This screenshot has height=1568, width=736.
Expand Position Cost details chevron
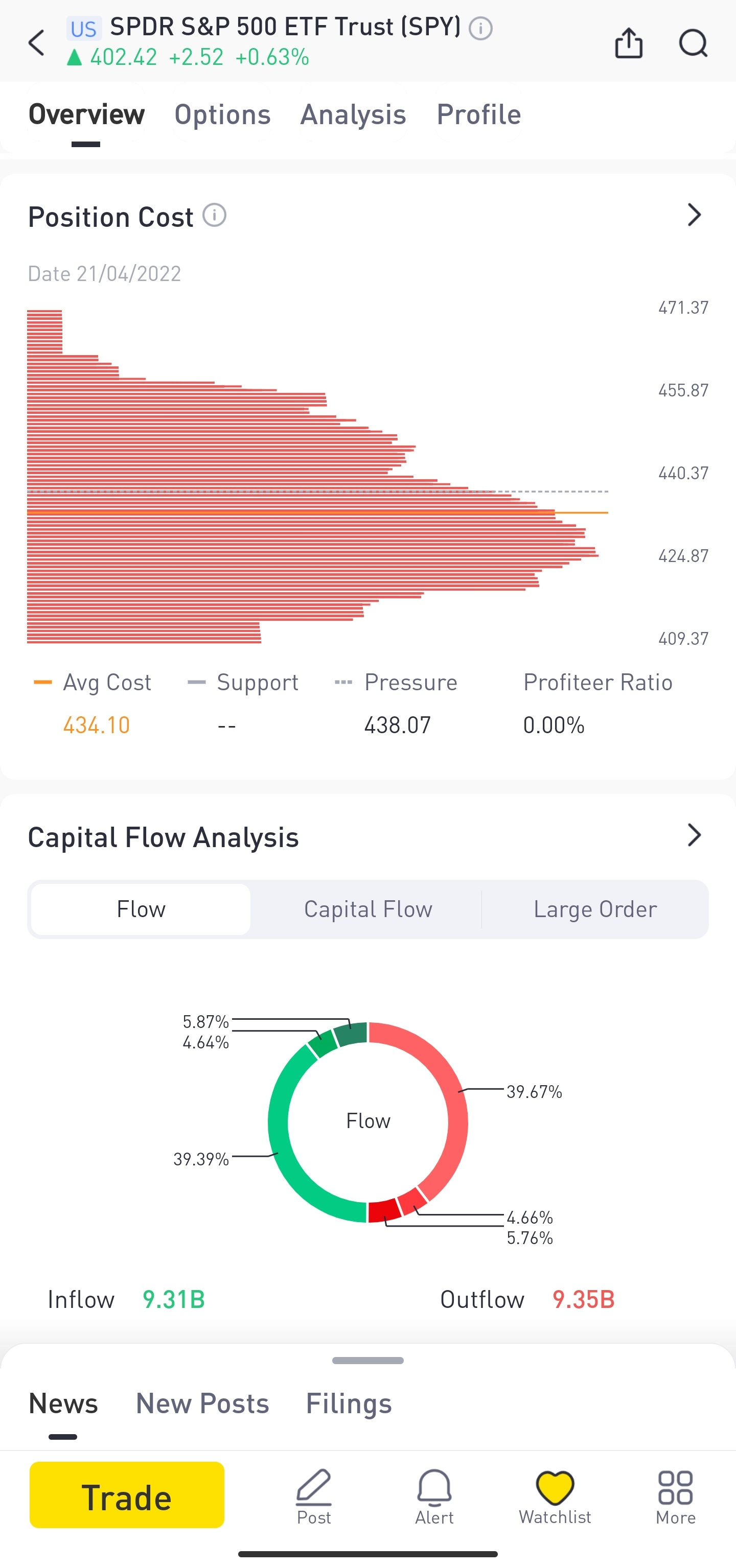click(x=694, y=216)
